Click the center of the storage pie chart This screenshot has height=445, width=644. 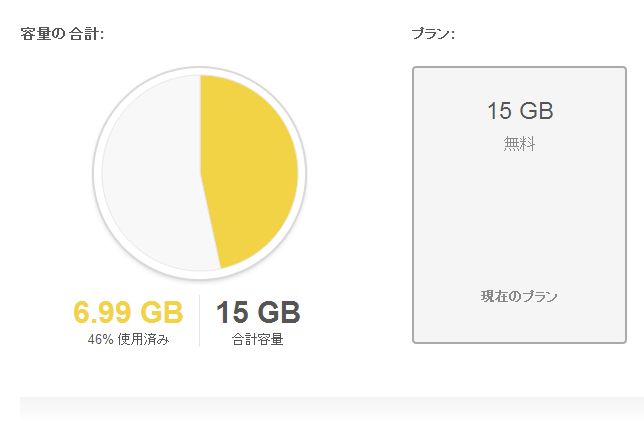tap(200, 173)
